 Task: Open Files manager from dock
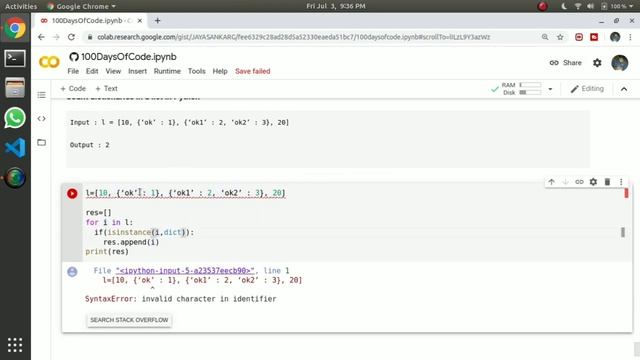[x=15, y=88]
